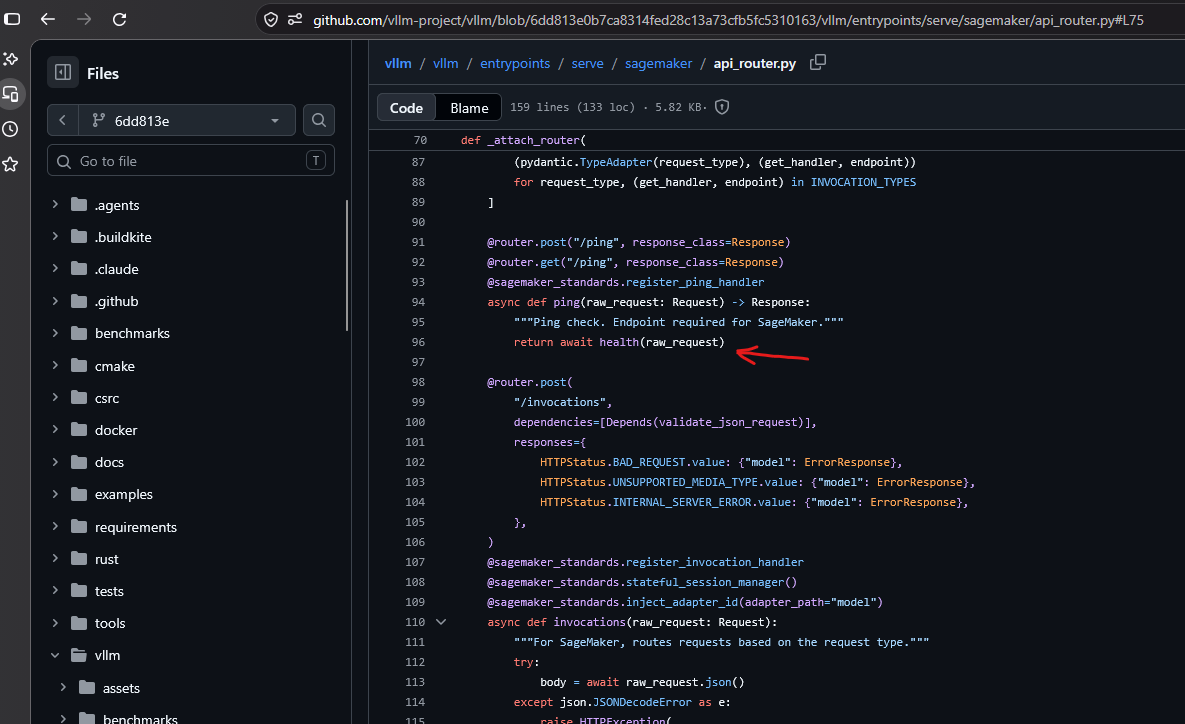
Task: Click the docker folder icon
Action: 79,430
